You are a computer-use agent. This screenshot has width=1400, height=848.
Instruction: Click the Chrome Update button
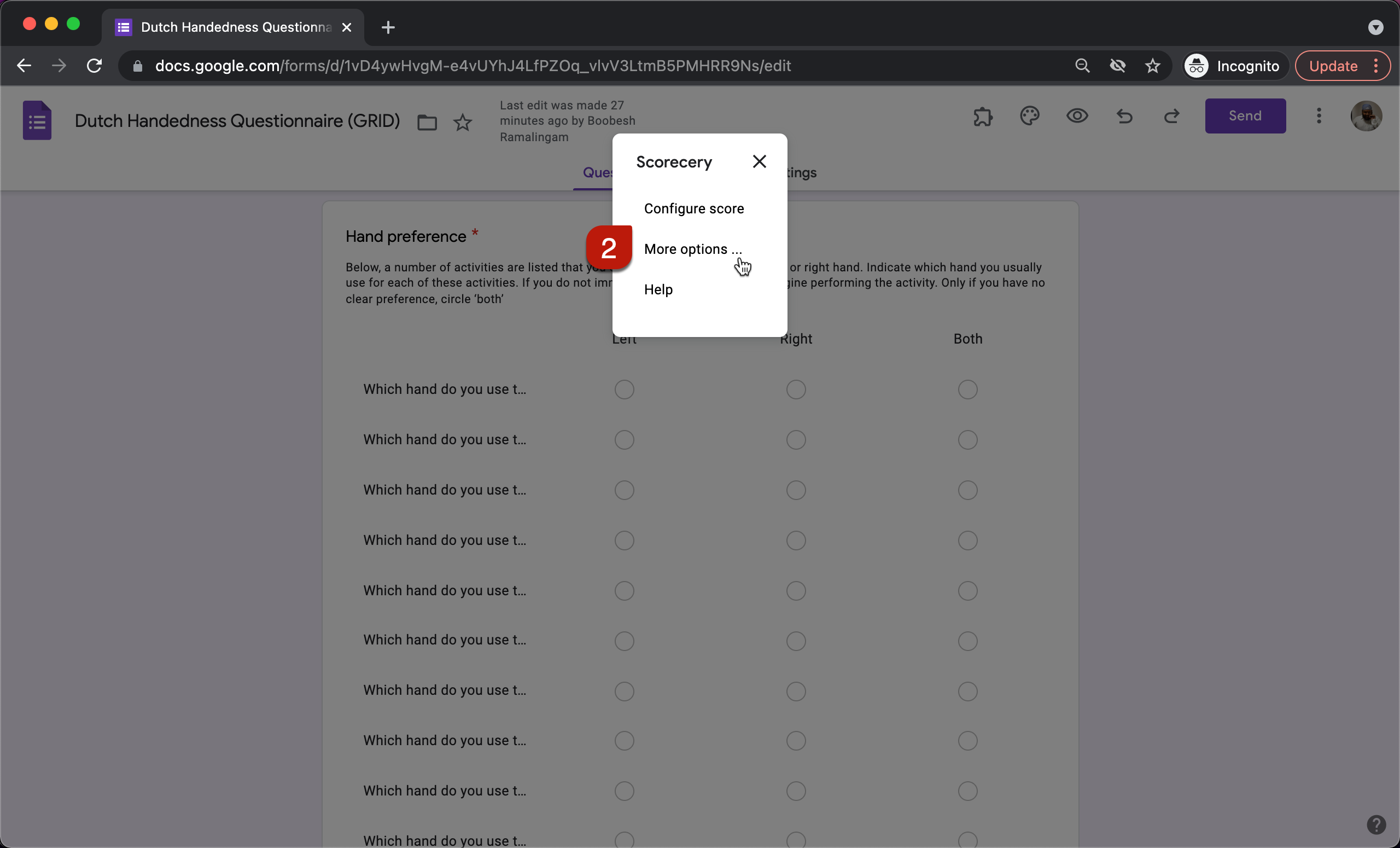pos(1332,66)
